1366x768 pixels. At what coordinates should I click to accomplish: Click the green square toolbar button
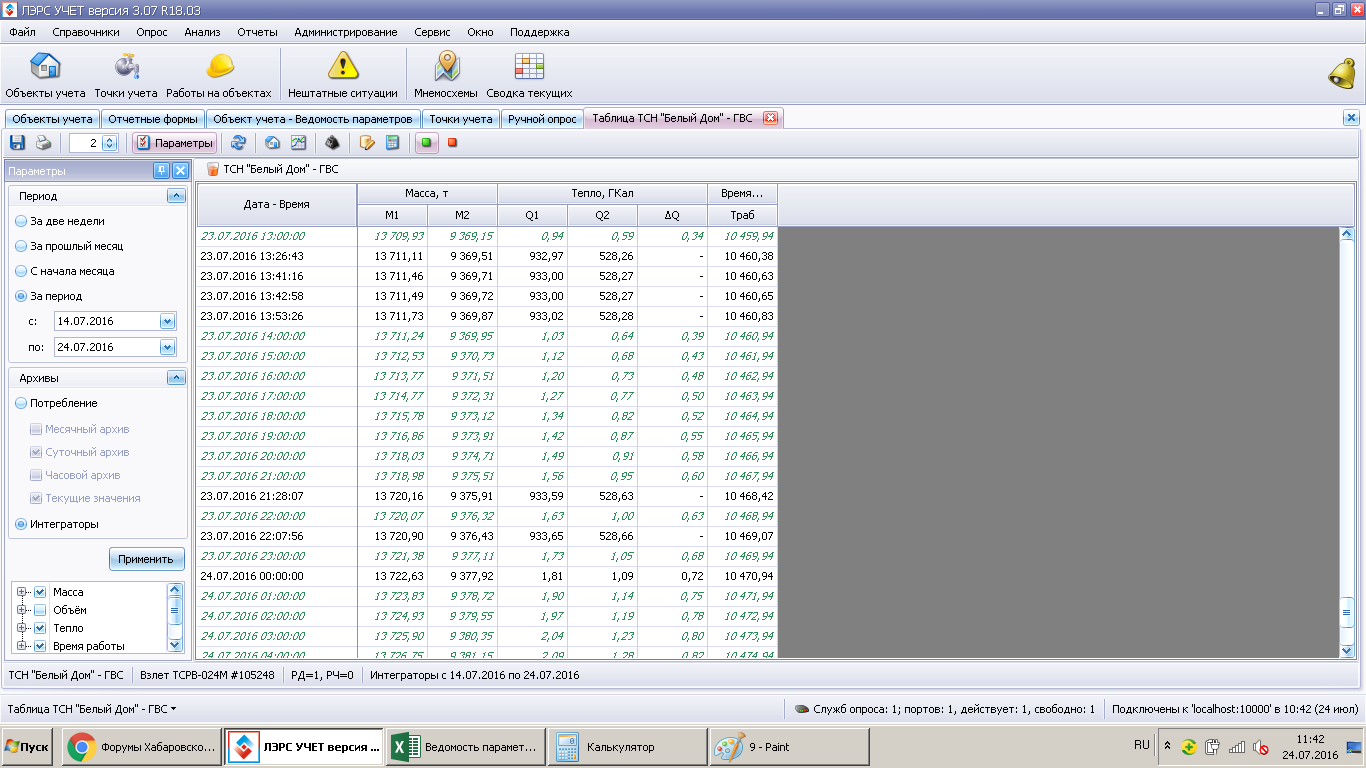(x=427, y=143)
